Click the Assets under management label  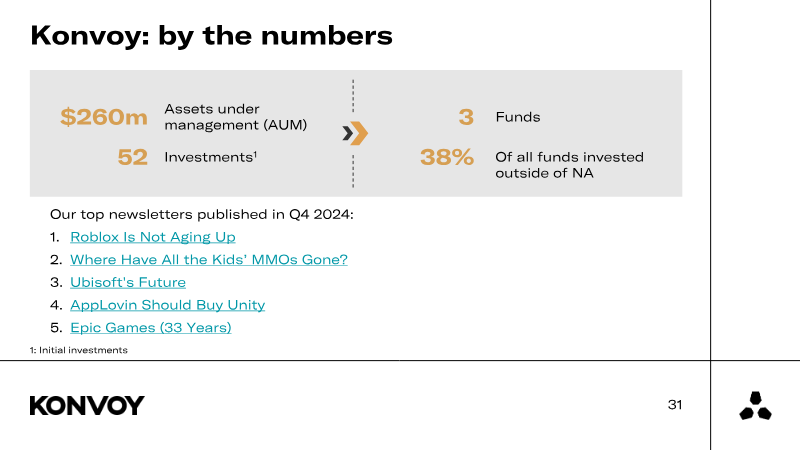point(236,117)
